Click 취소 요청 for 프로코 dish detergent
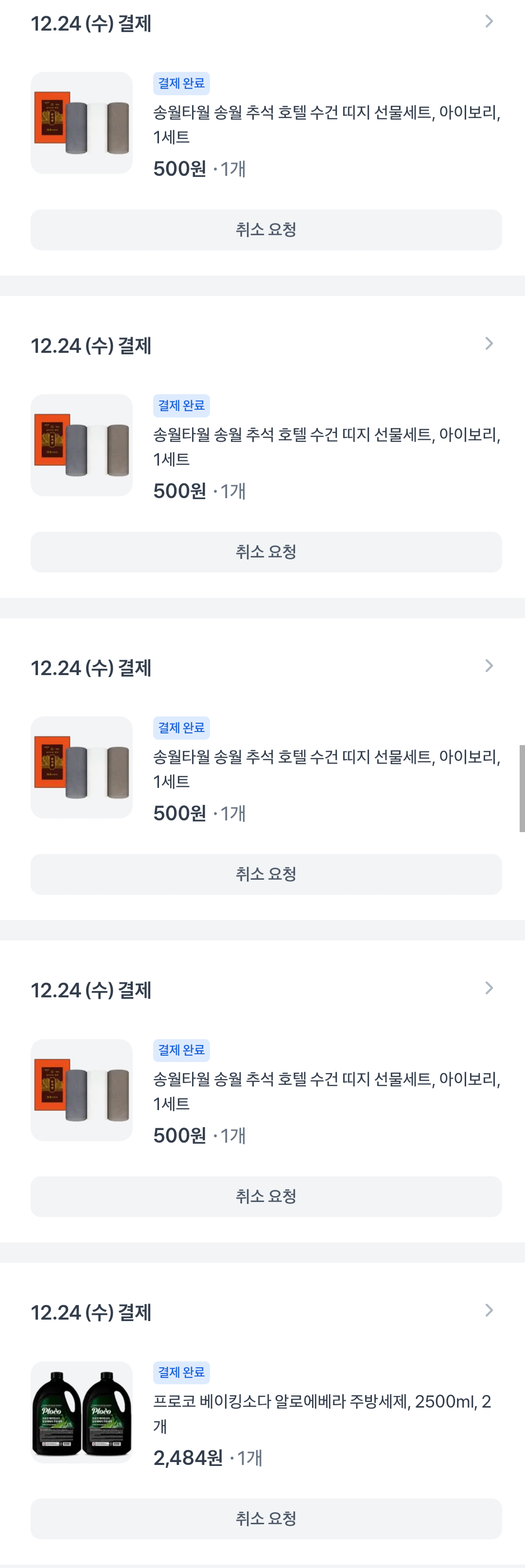Image resolution: width=525 pixels, height=1568 pixels. click(x=266, y=1519)
